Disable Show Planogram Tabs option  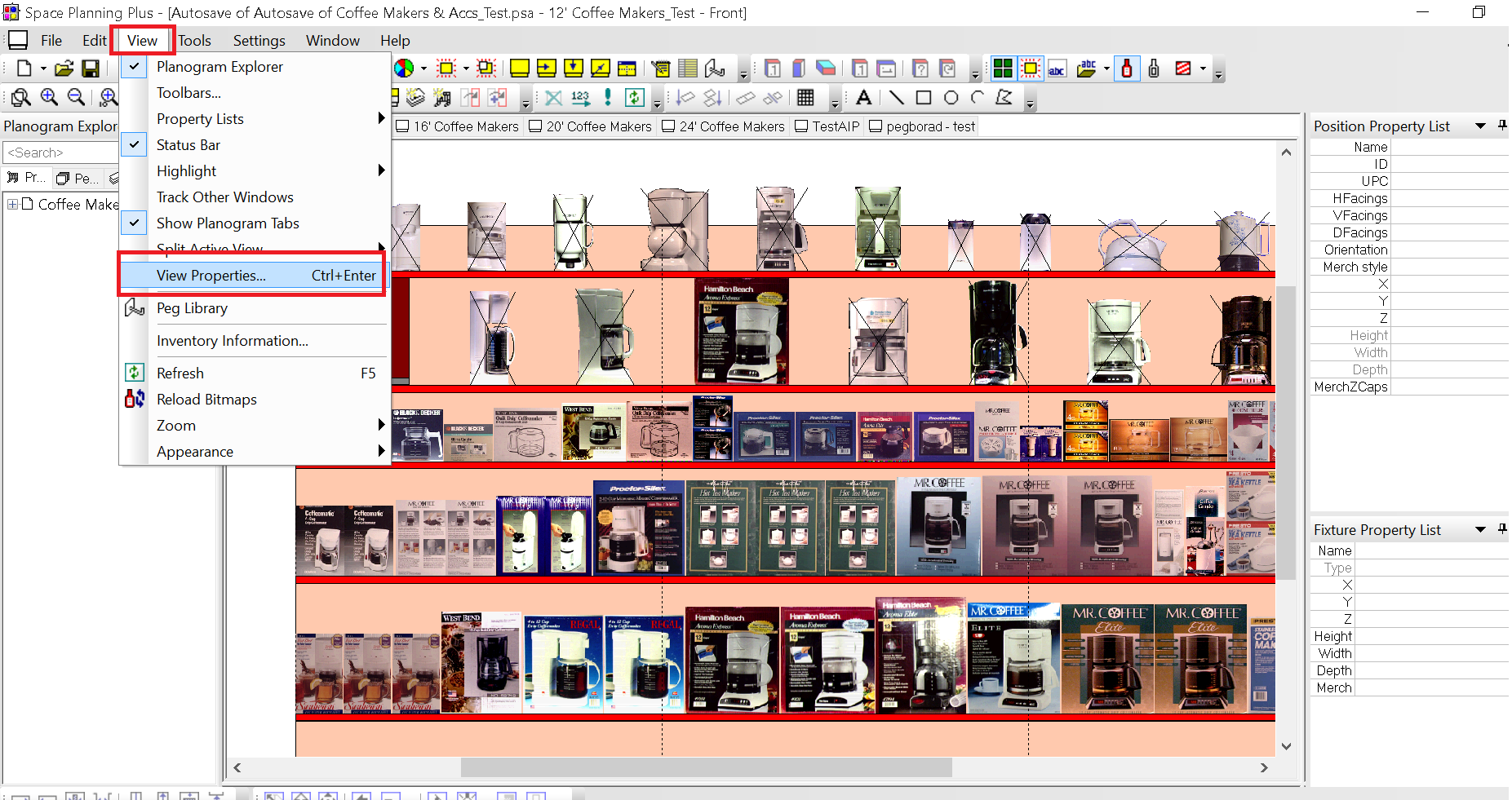pos(227,223)
